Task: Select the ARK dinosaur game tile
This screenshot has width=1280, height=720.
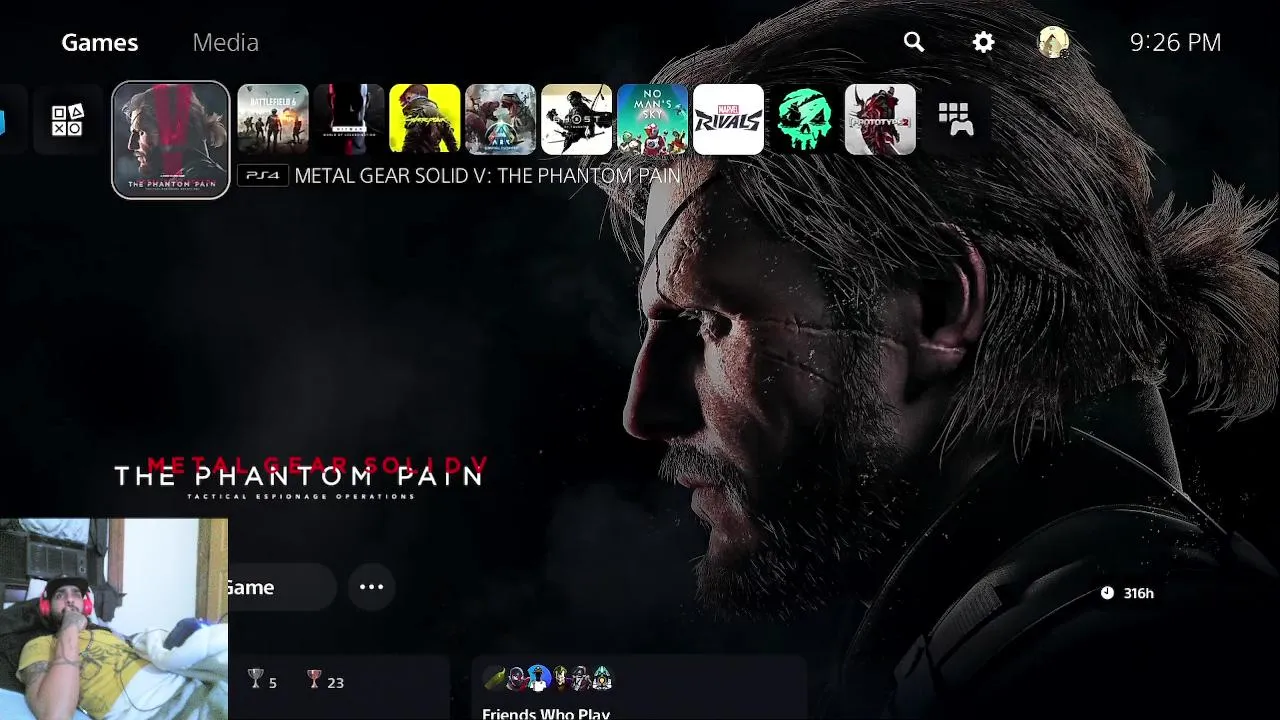Action: (501, 120)
